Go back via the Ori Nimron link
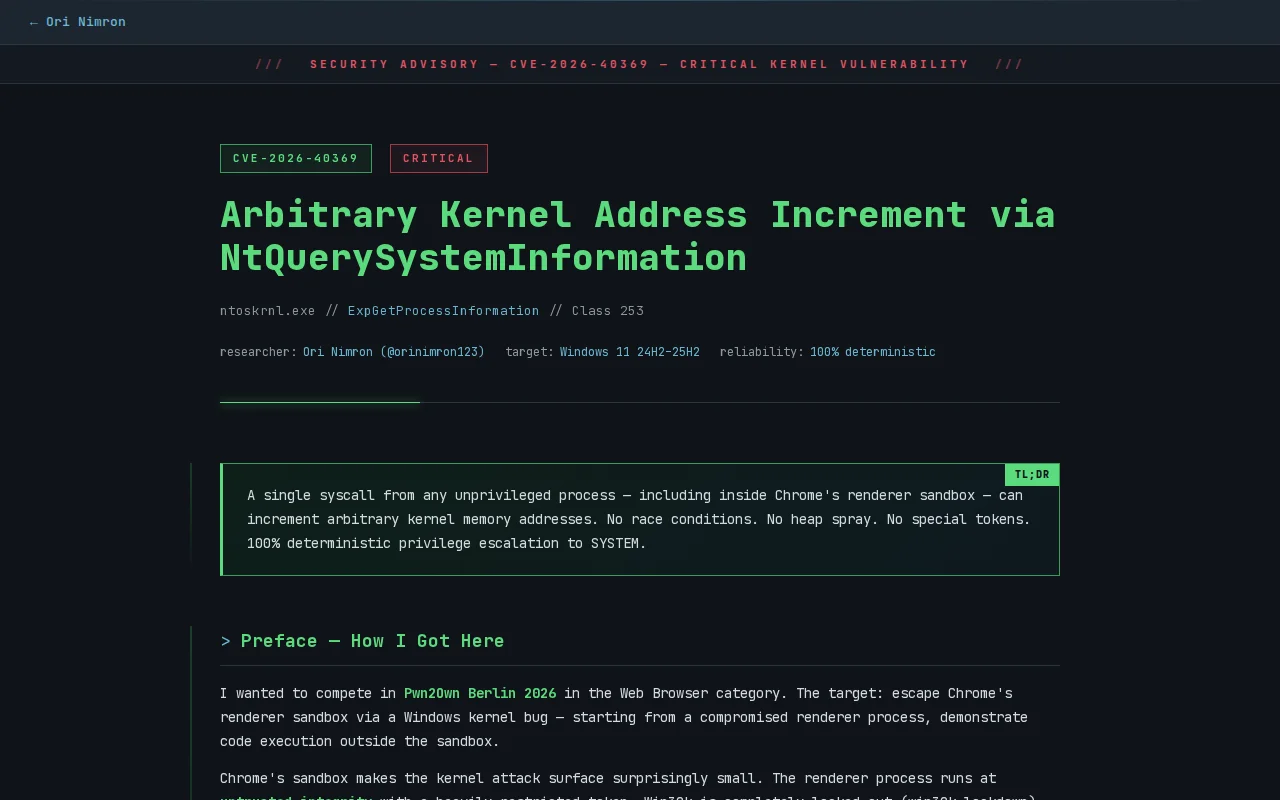 (77, 22)
